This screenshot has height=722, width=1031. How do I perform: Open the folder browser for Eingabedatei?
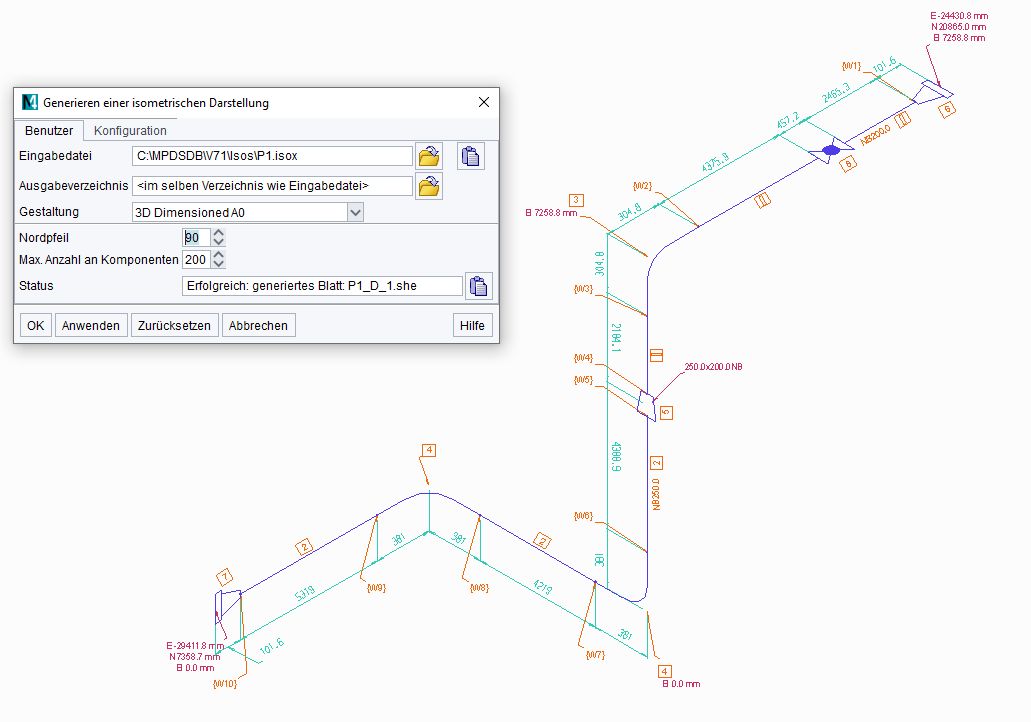[428, 155]
